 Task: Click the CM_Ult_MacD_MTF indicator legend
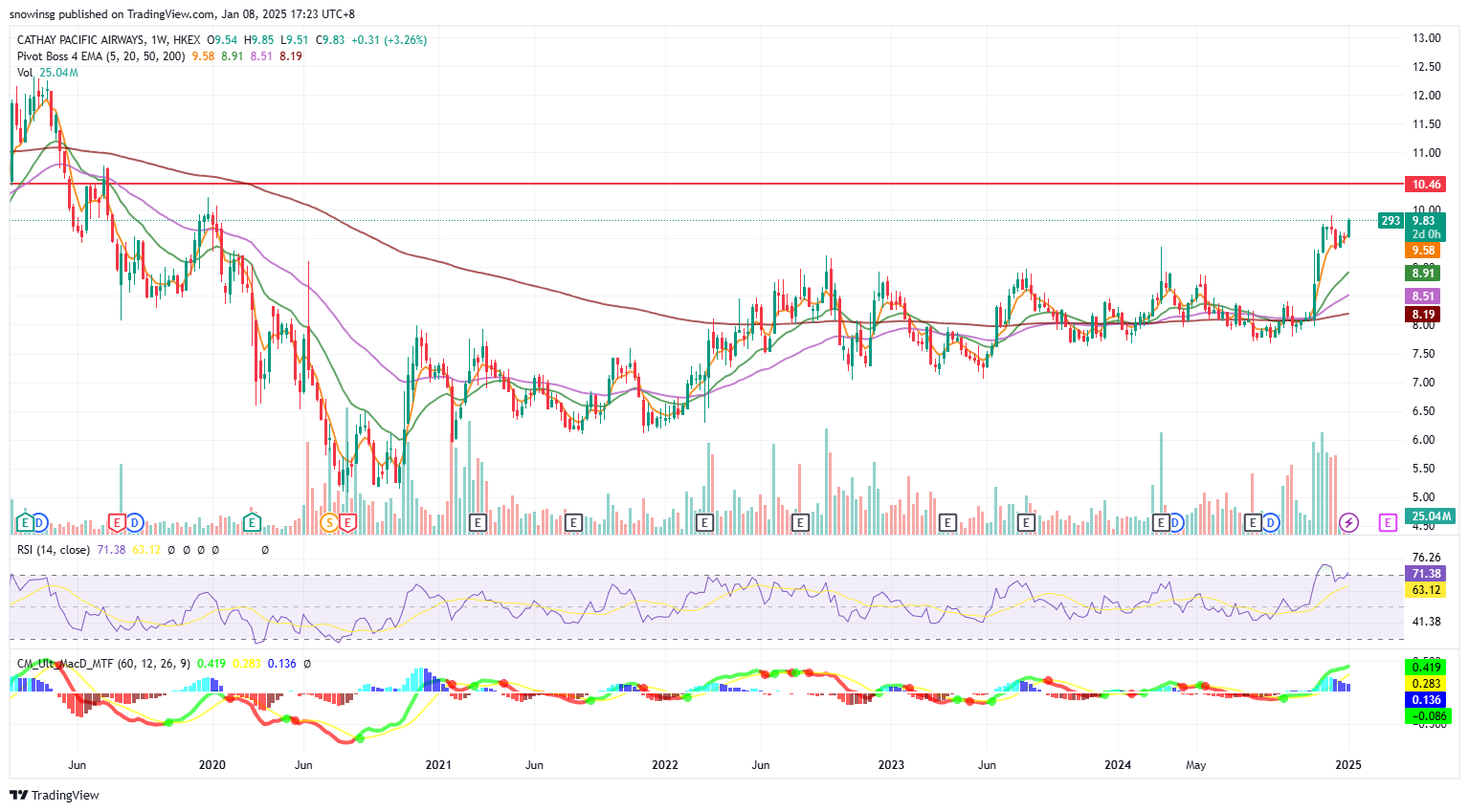click(x=104, y=664)
